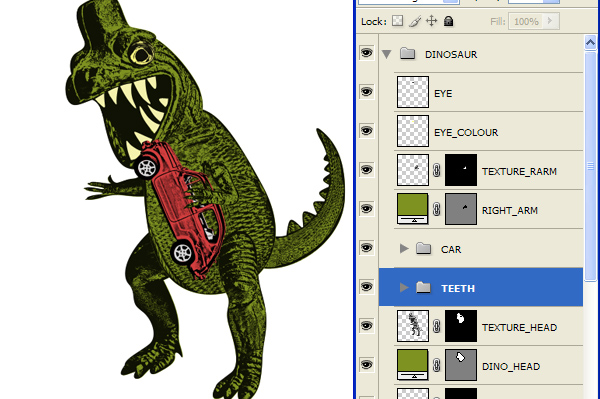Toggle visibility of EYE_COLOUR layer
Viewport: 600px width, 399px height.
[x=367, y=131]
